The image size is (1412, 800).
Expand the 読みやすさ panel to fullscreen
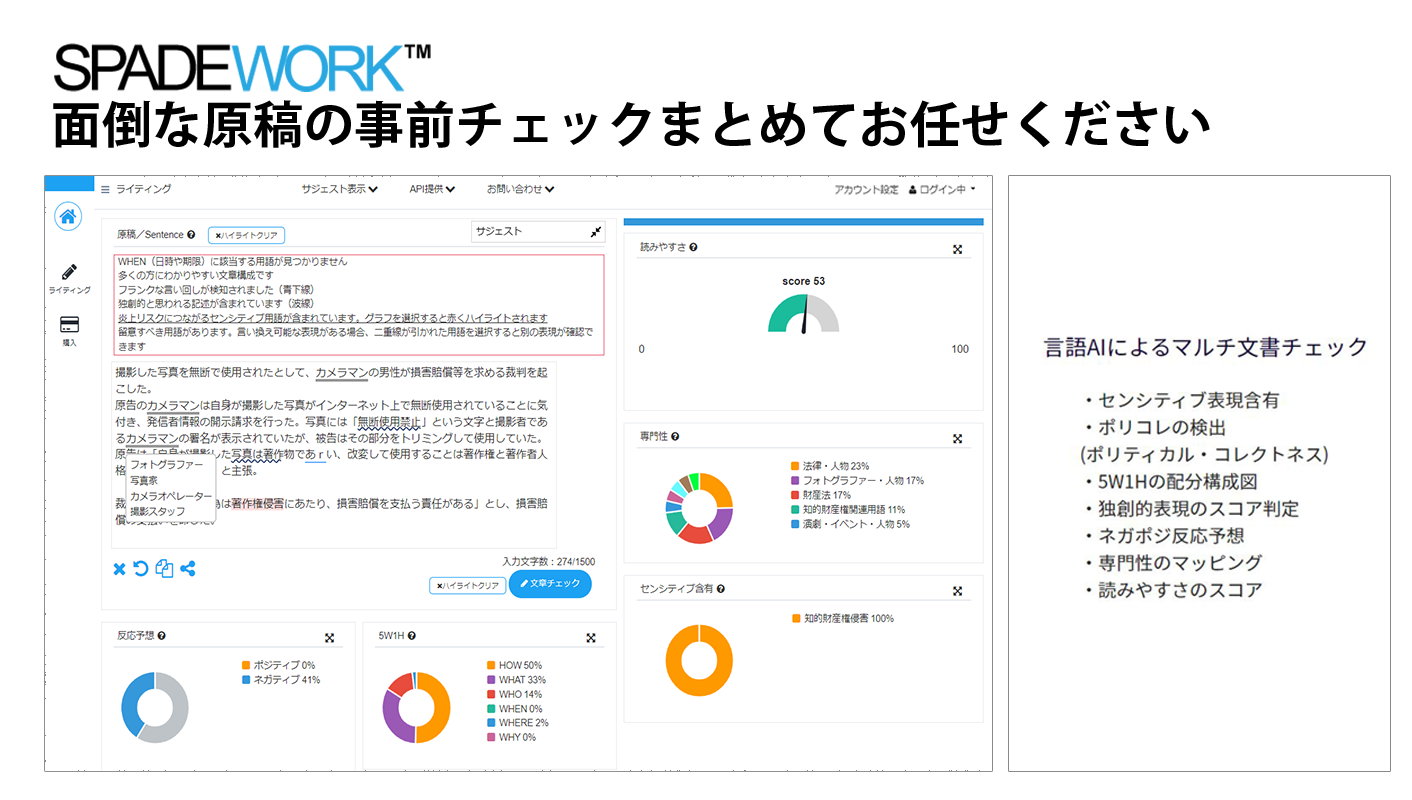tap(957, 249)
